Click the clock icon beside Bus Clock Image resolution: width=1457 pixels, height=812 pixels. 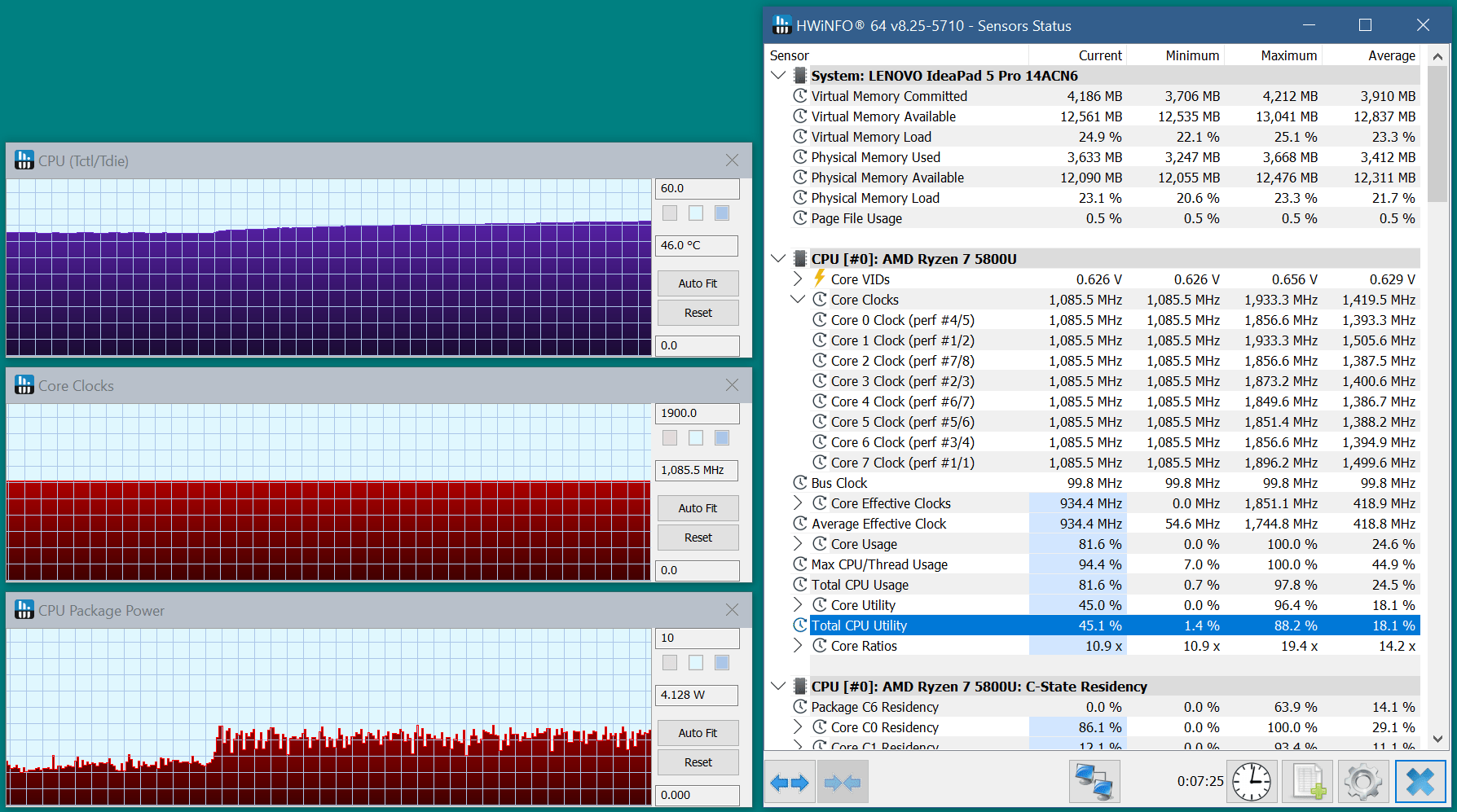coord(800,483)
